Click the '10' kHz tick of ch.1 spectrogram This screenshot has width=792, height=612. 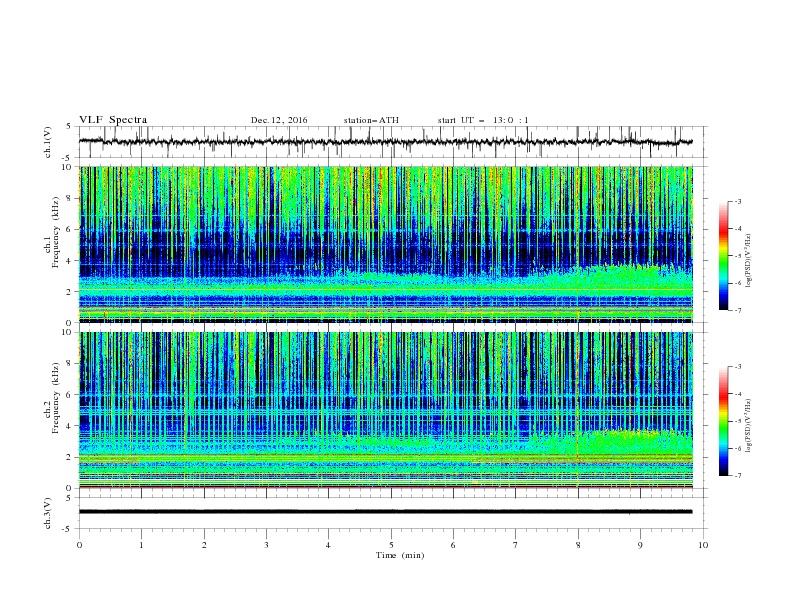click(69, 167)
